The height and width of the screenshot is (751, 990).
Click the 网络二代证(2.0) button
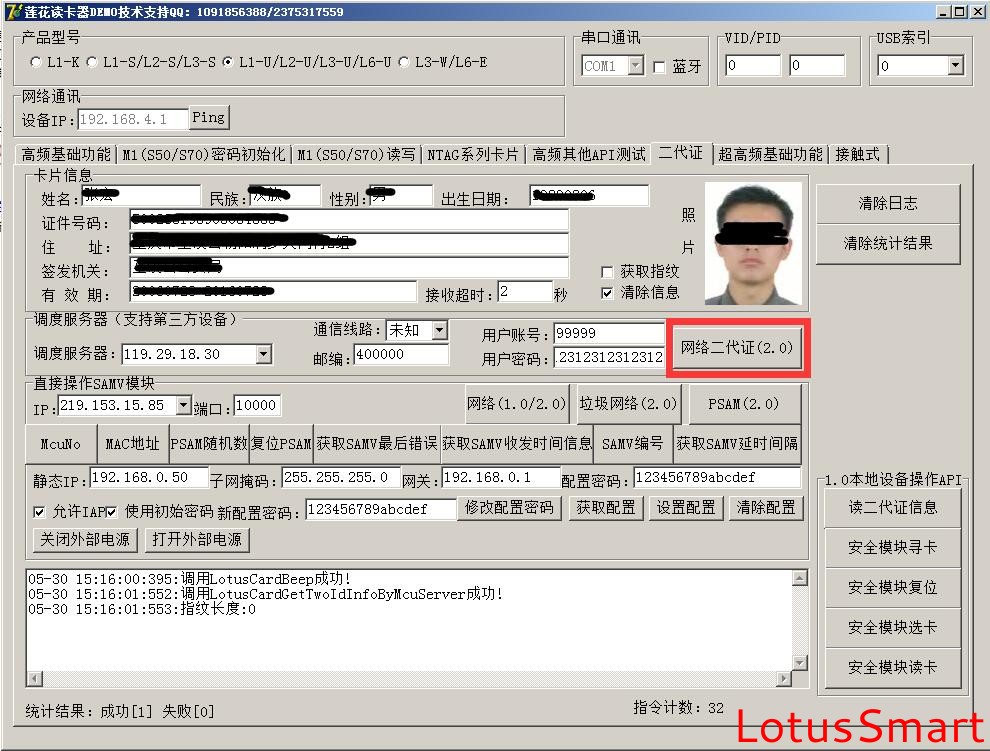(x=737, y=348)
